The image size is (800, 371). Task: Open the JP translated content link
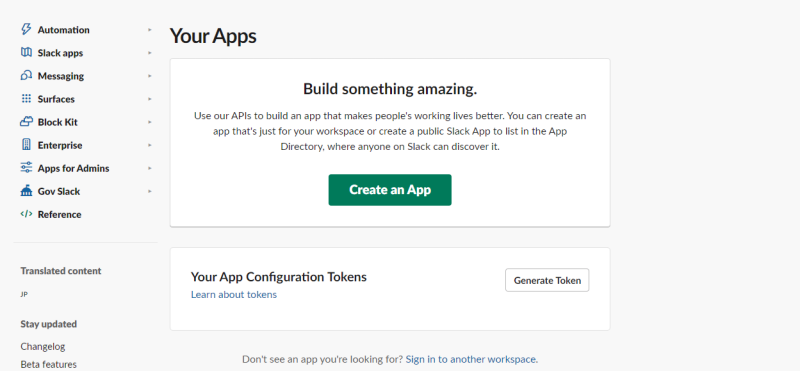pyautogui.click(x=24, y=294)
